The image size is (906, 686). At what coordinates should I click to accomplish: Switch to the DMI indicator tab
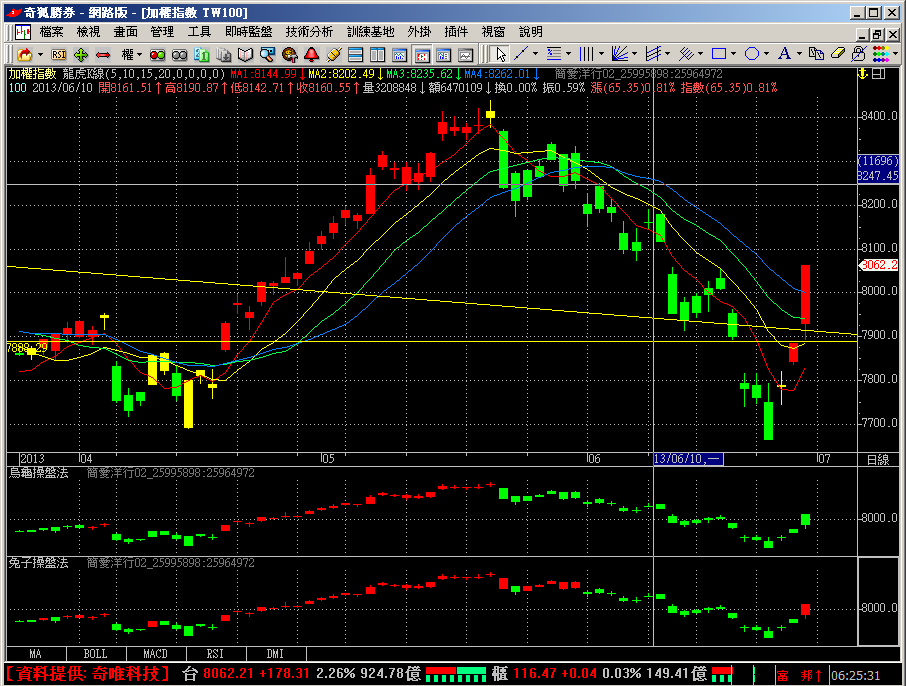point(275,654)
